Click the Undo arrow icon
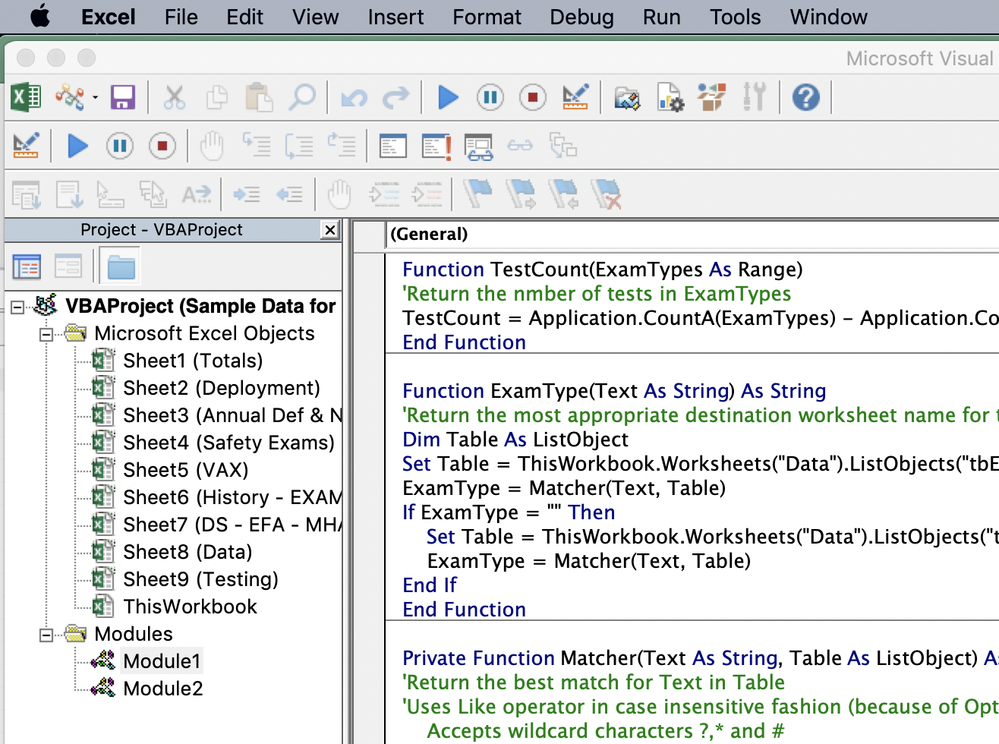This screenshot has height=744, width=999. click(353, 97)
